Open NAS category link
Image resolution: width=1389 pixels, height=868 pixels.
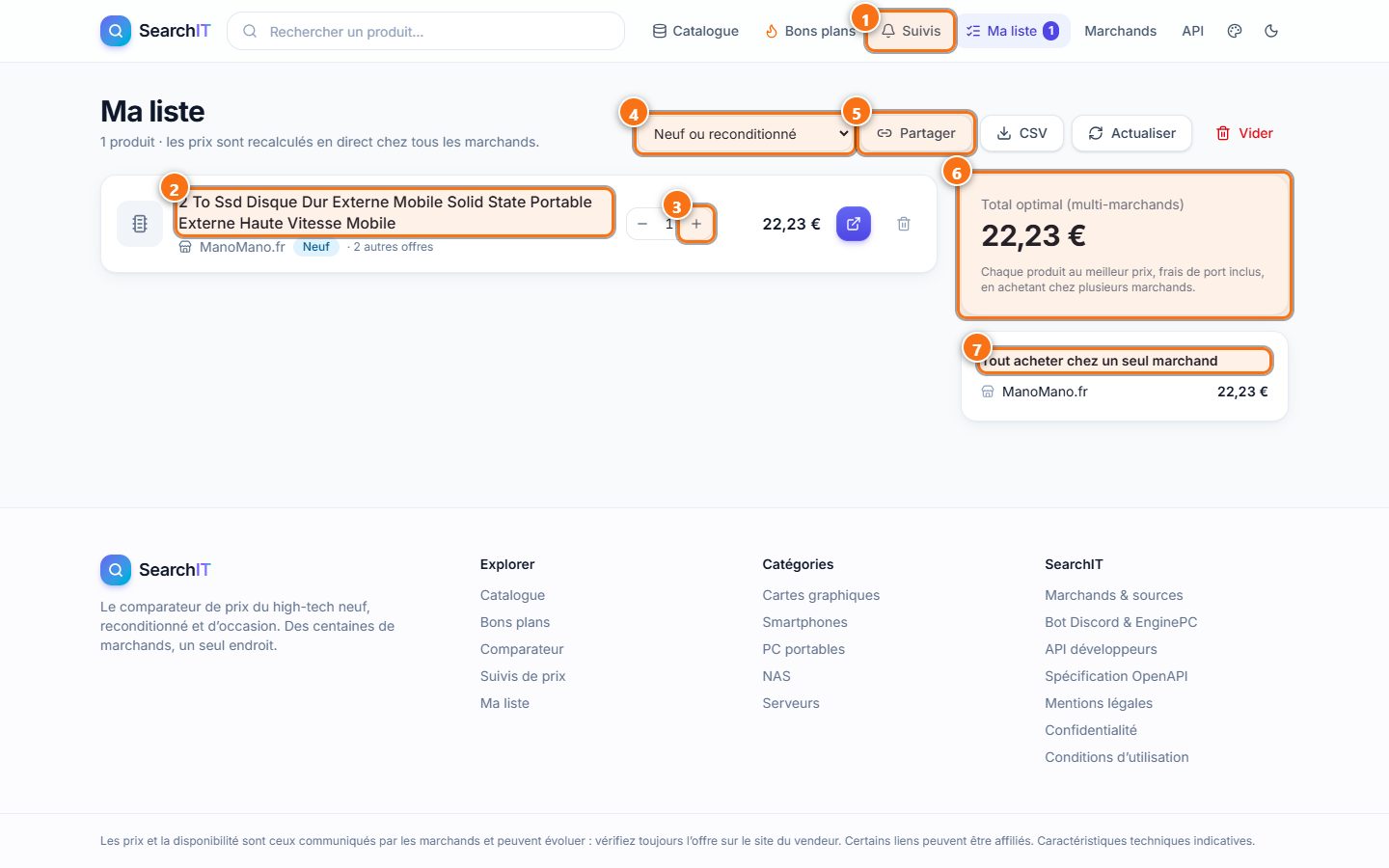pos(776,676)
